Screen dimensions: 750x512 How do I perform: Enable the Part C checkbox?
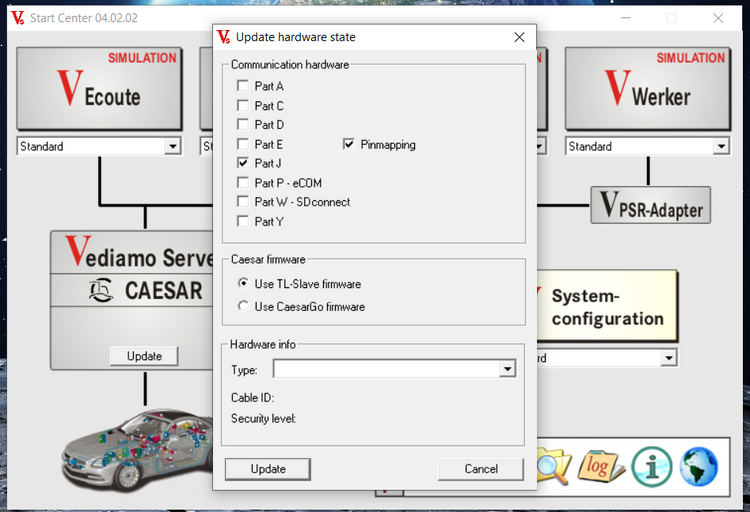[x=243, y=105]
